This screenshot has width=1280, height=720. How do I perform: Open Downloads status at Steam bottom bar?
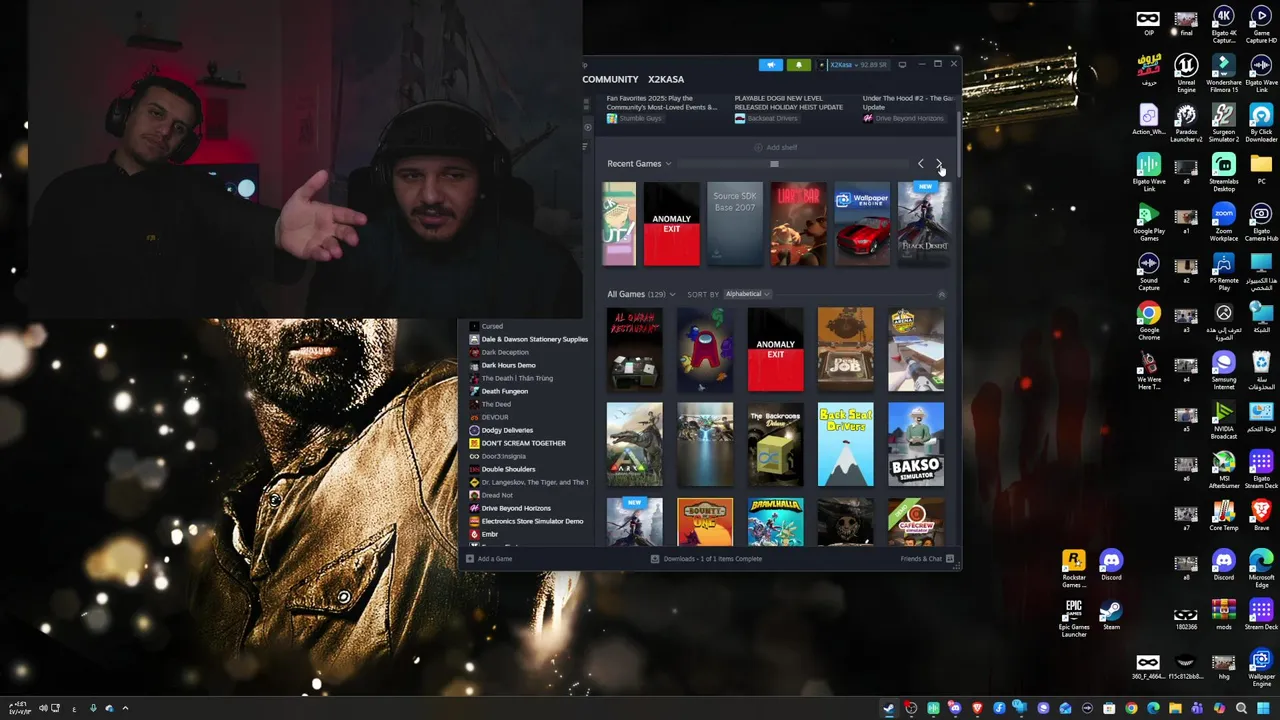[706, 559]
